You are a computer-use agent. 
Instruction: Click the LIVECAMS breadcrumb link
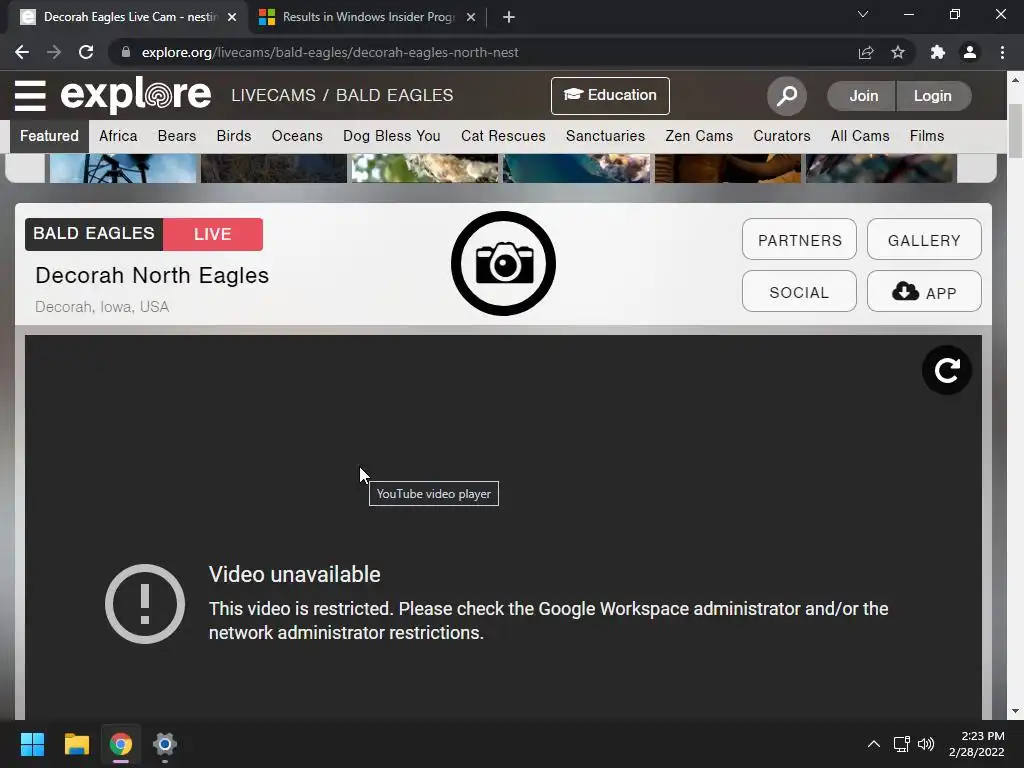pyautogui.click(x=273, y=95)
